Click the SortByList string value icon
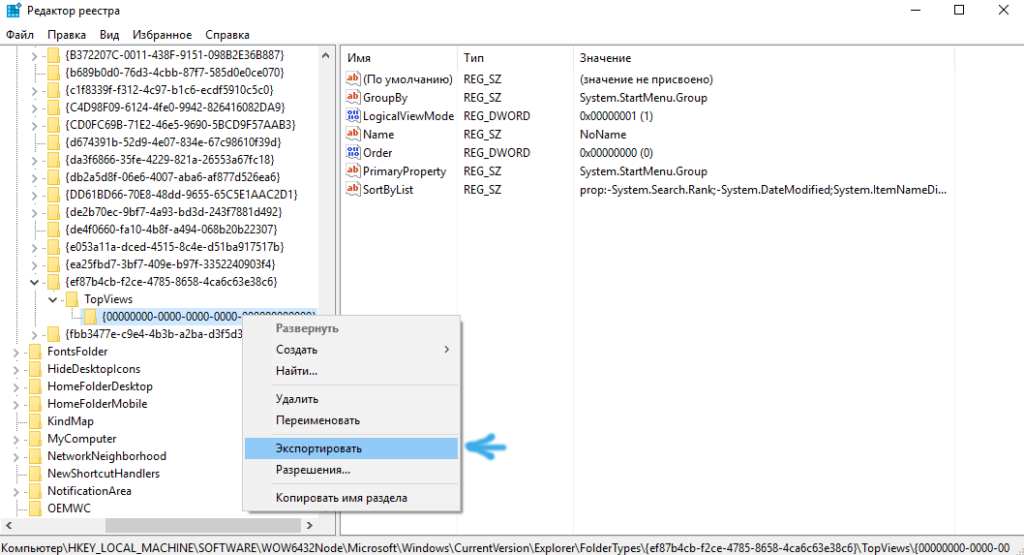Viewport: 1024px width, 555px height. [x=353, y=189]
